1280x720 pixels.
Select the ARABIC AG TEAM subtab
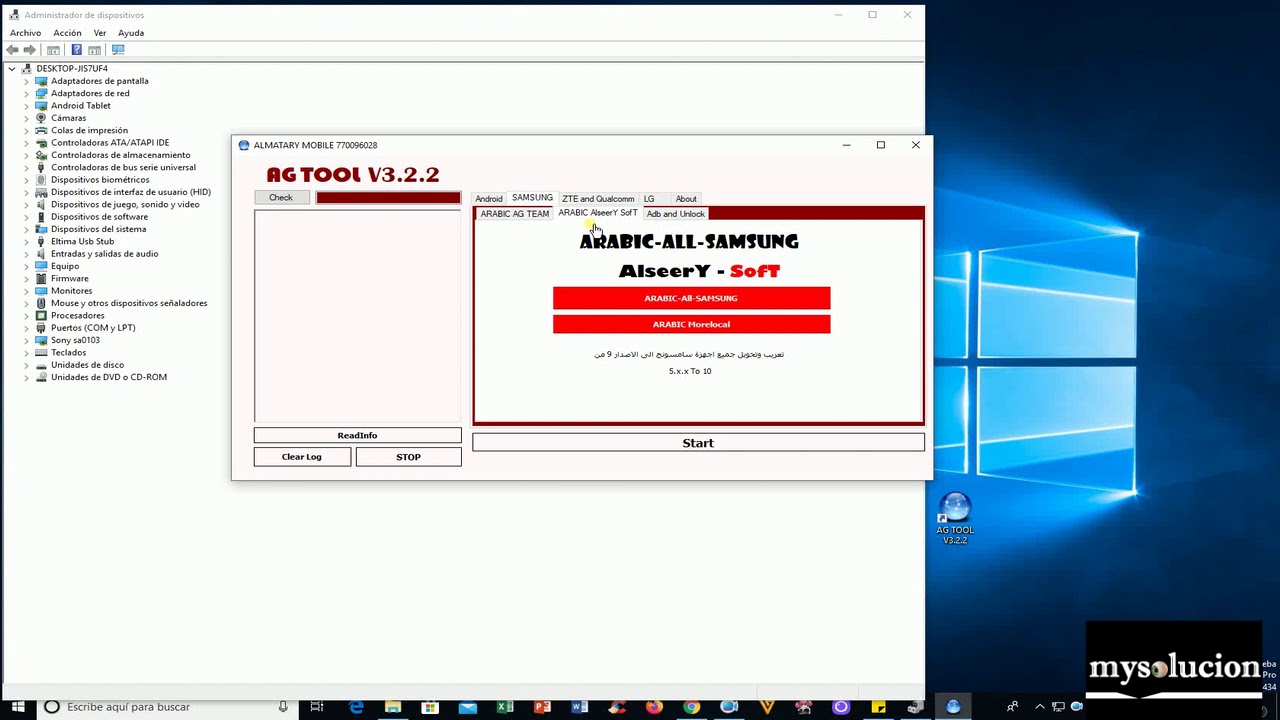[x=515, y=214]
